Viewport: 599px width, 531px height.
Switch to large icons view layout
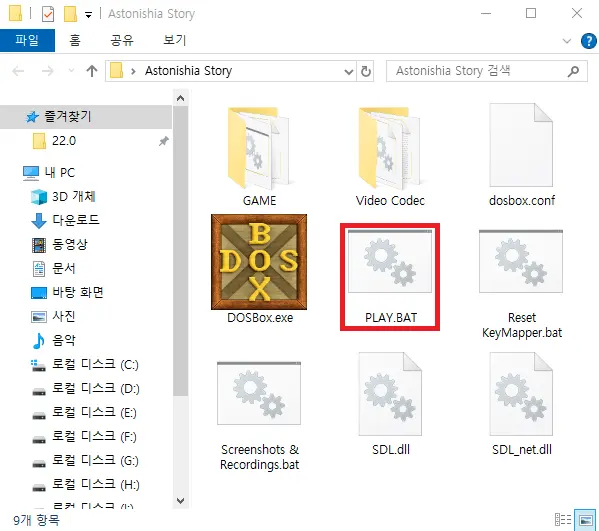(x=585, y=520)
